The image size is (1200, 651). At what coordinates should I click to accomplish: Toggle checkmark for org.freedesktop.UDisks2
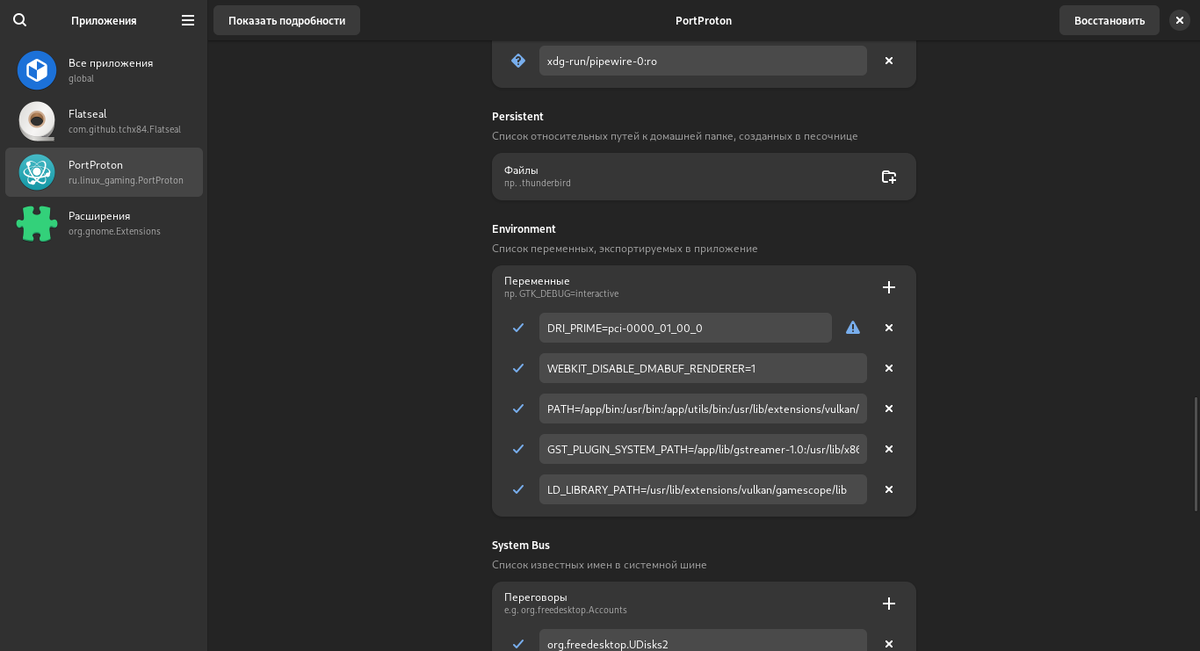tap(518, 644)
